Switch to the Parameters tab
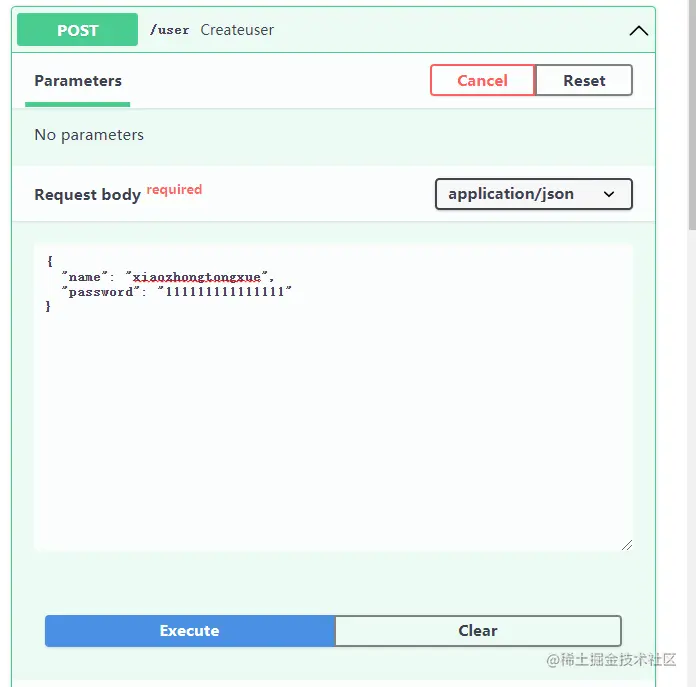Screen dimensions: 696x687 click(x=78, y=81)
